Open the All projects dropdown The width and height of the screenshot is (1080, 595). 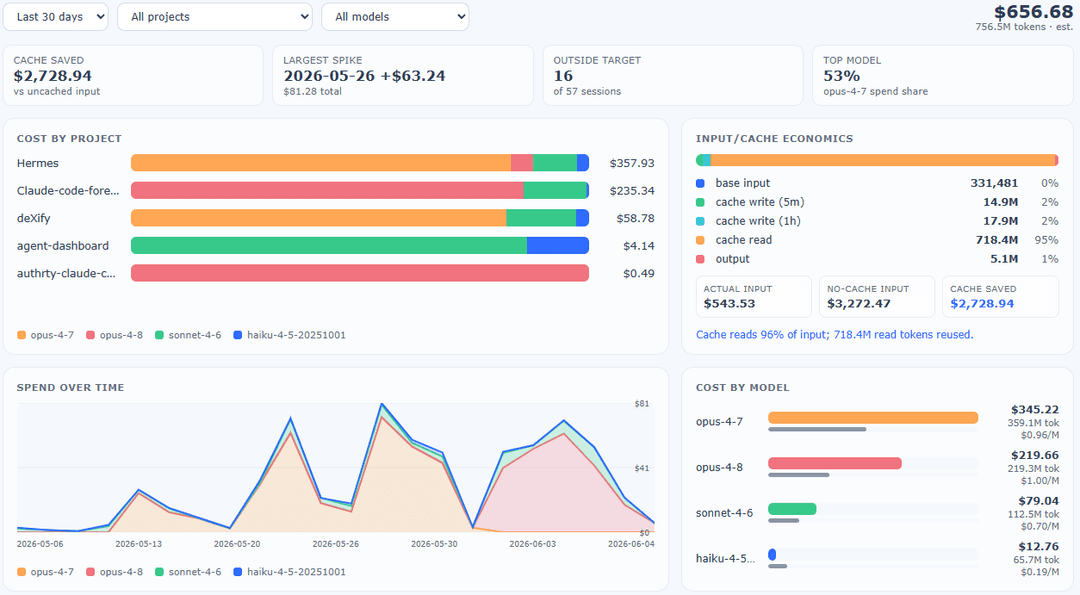coord(215,17)
